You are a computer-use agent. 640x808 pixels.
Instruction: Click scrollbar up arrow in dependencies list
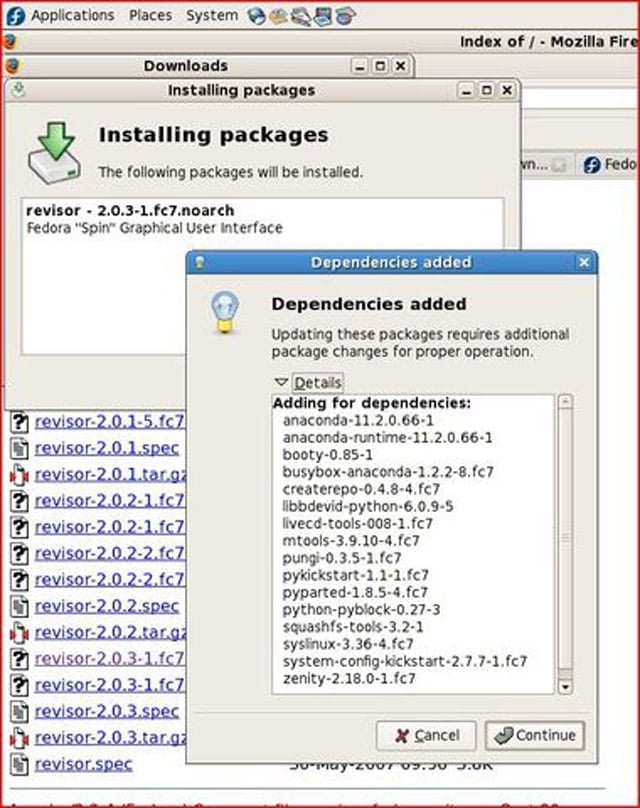tap(566, 402)
